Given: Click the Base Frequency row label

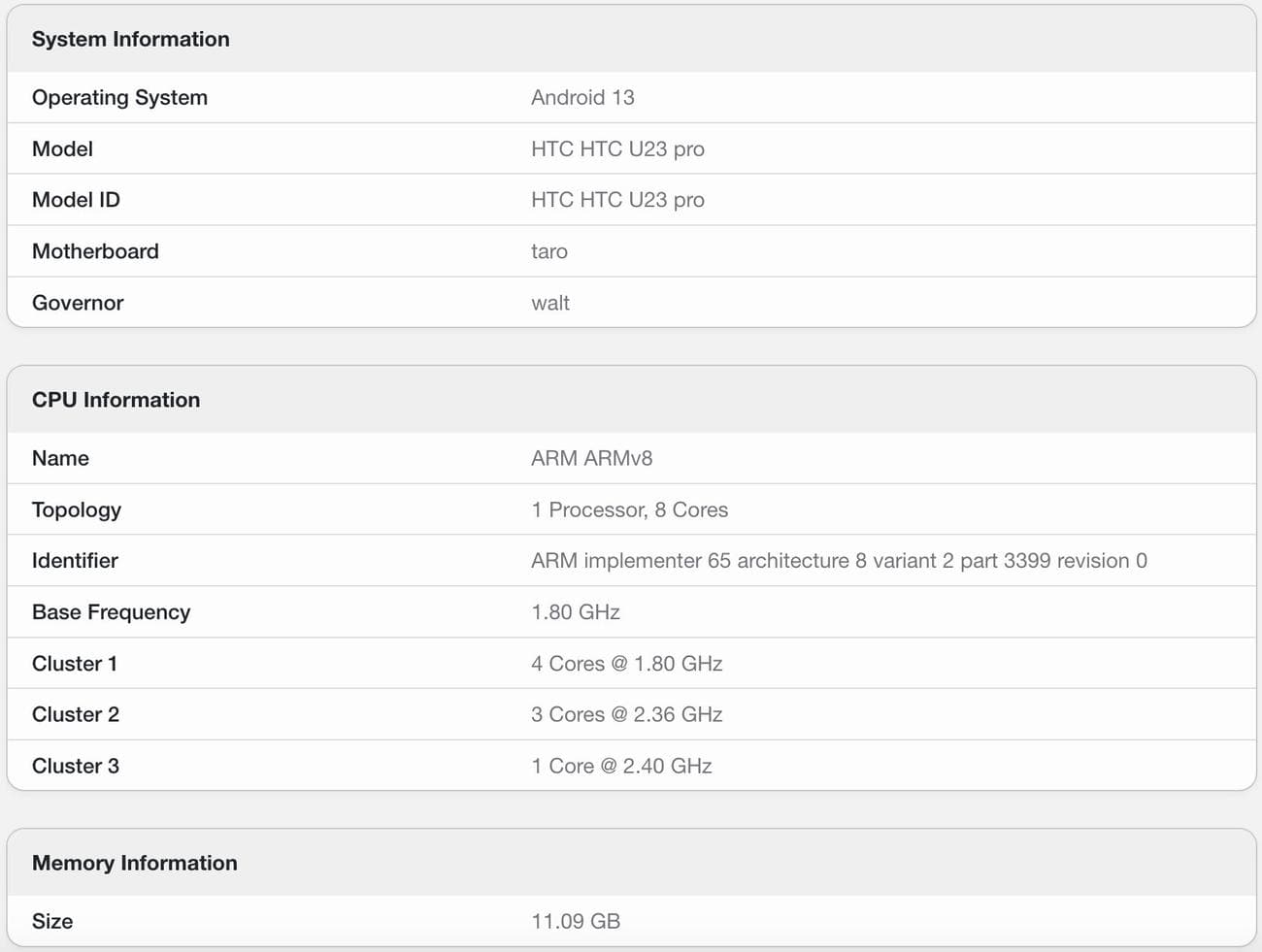Looking at the screenshot, I should click(111, 612).
